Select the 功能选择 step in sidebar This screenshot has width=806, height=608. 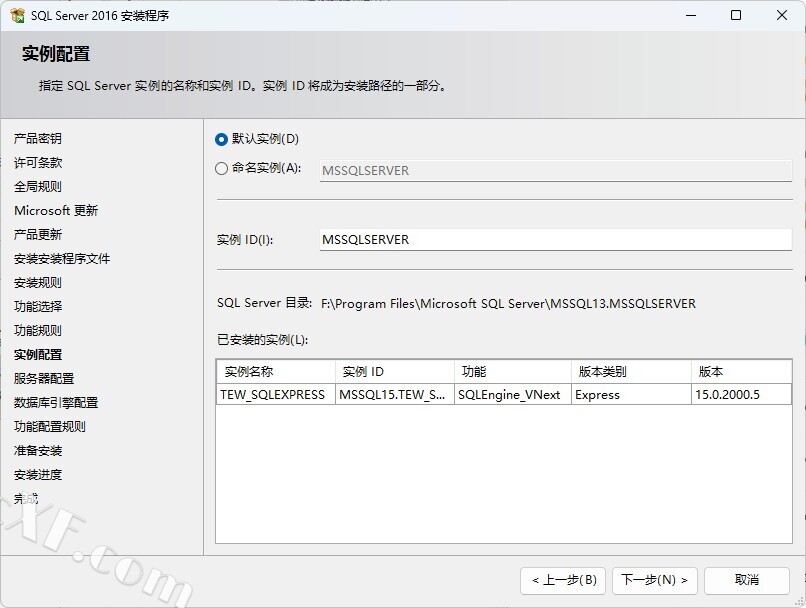38,306
